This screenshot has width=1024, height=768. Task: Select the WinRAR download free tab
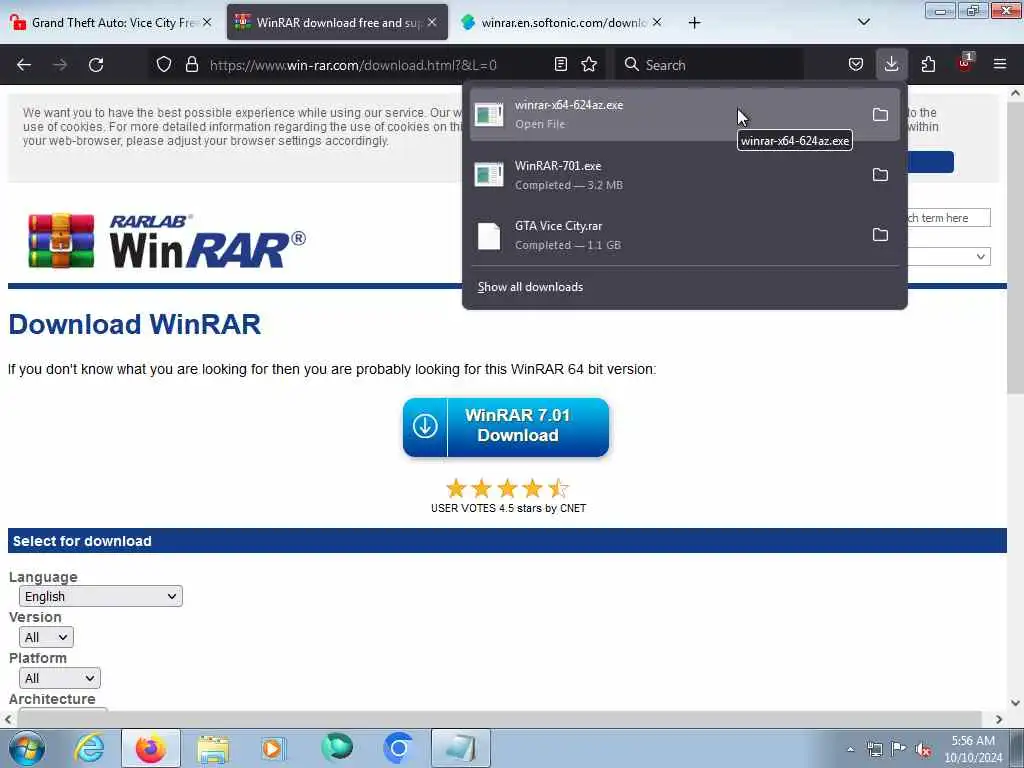tap(337, 22)
